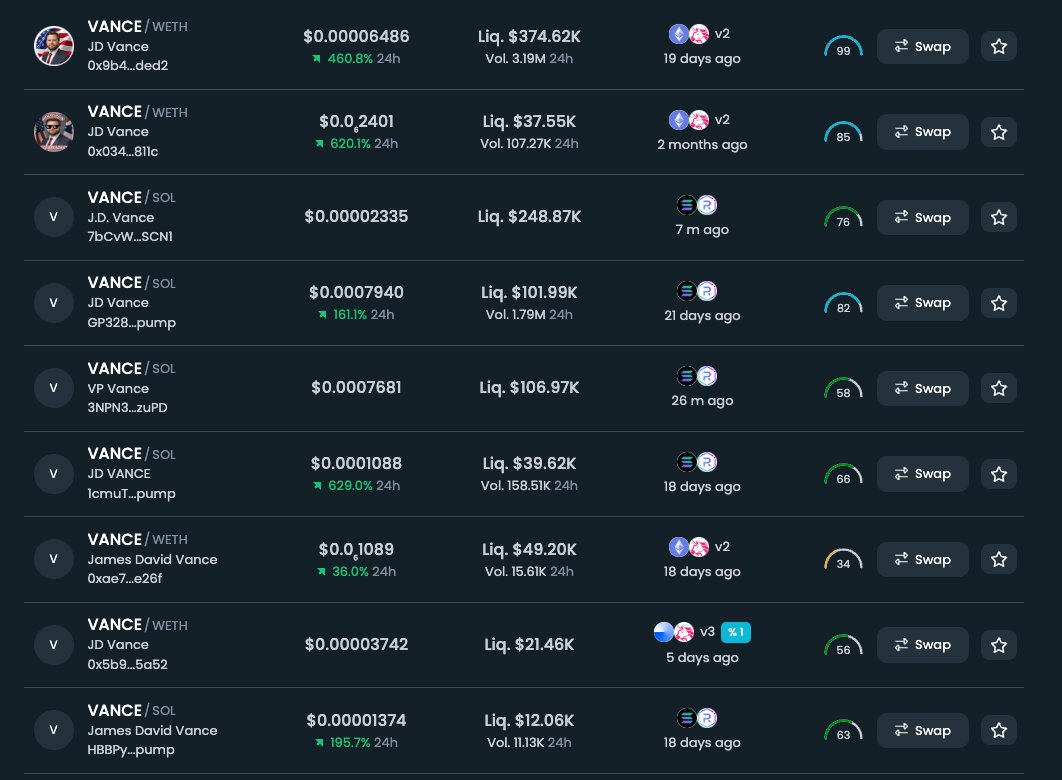Swap the 0x5b9...5a52 pair
Viewport: 1062px width, 780px height.
point(922,645)
